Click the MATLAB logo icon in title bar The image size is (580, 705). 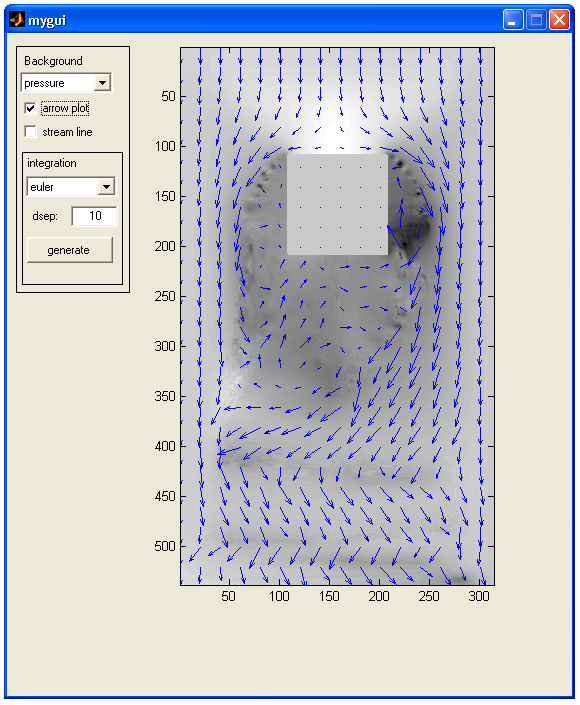pos(17,20)
